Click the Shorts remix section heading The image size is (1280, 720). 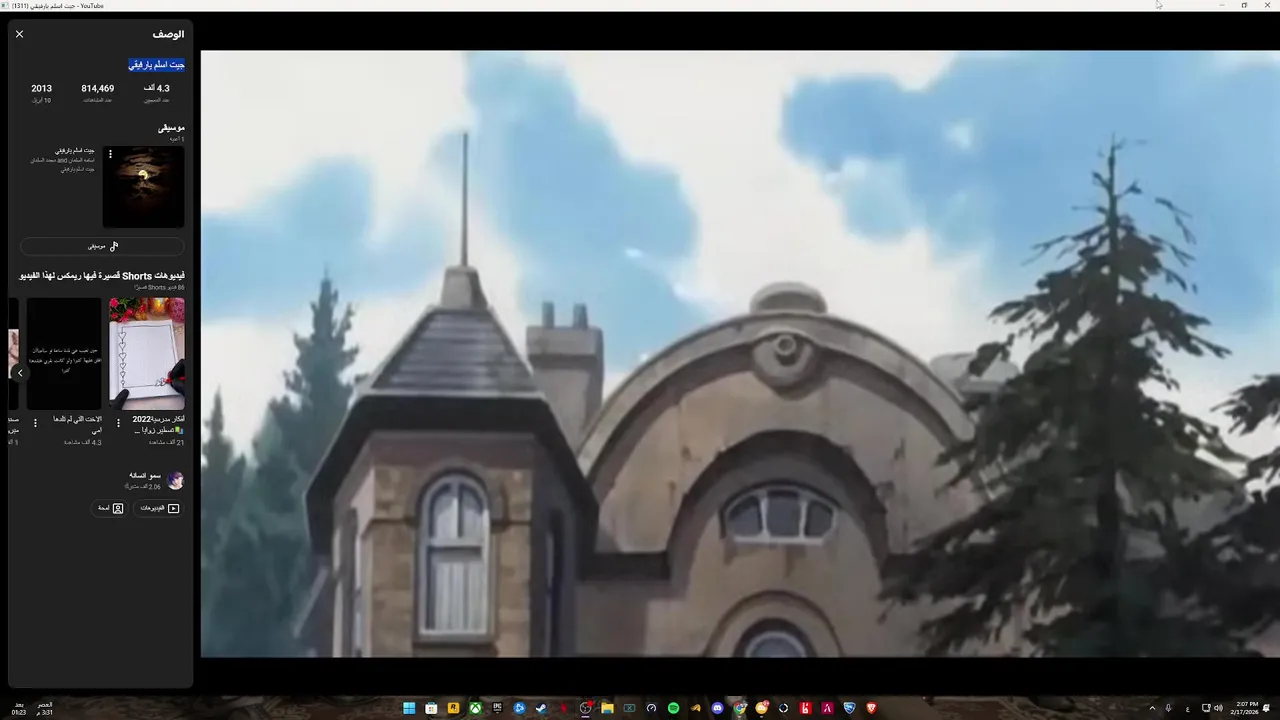pos(103,275)
